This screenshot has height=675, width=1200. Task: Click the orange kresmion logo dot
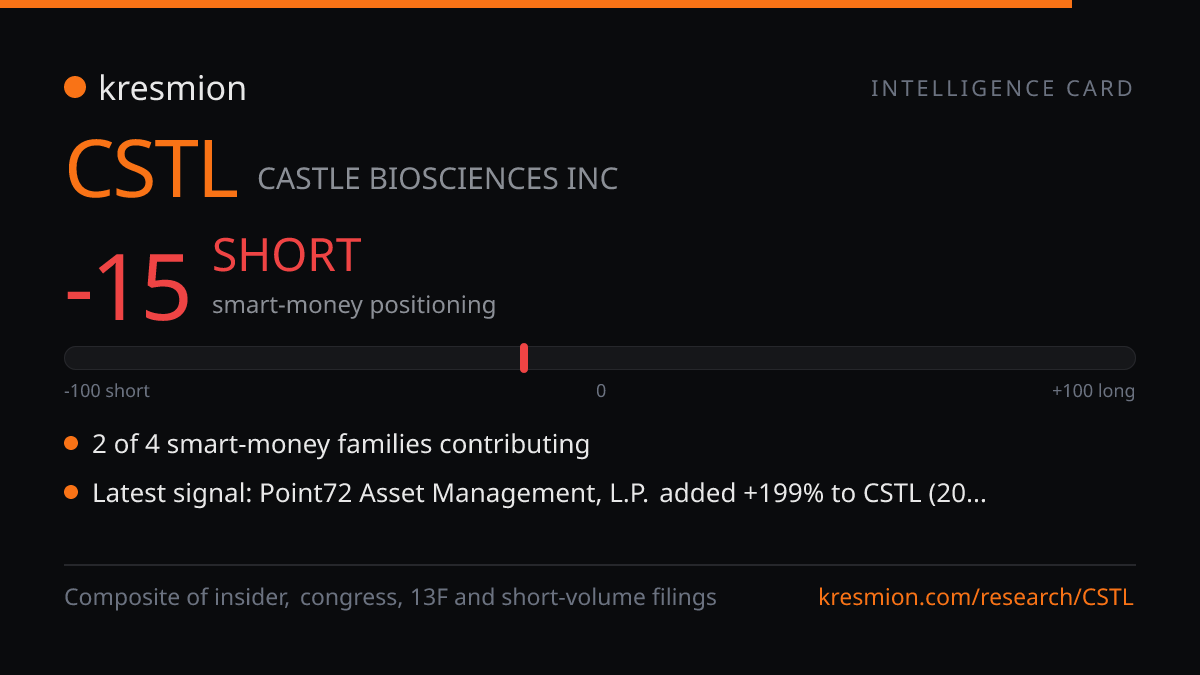(x=75, y=88)
